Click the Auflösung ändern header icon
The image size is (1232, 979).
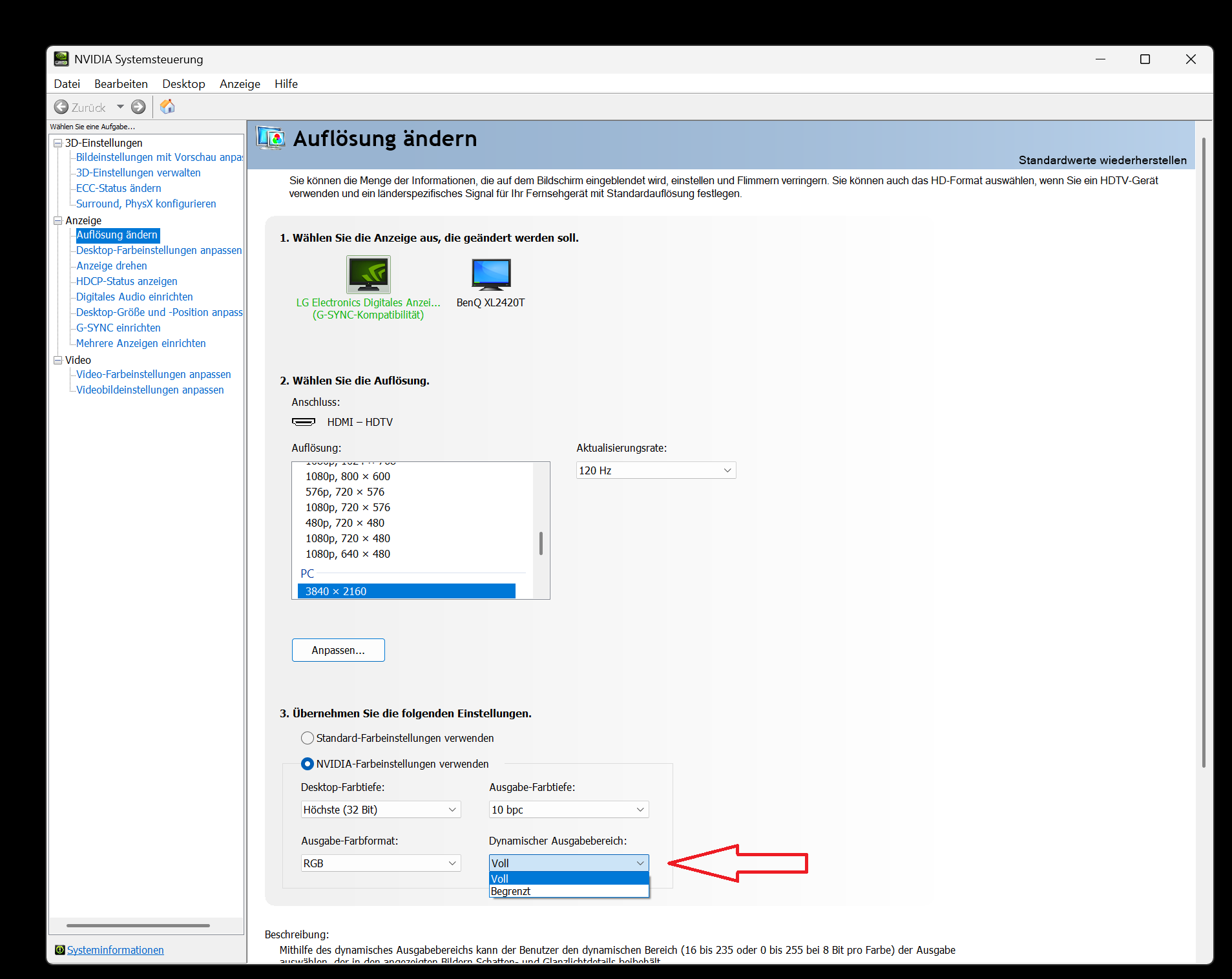[x=270, y=138]
